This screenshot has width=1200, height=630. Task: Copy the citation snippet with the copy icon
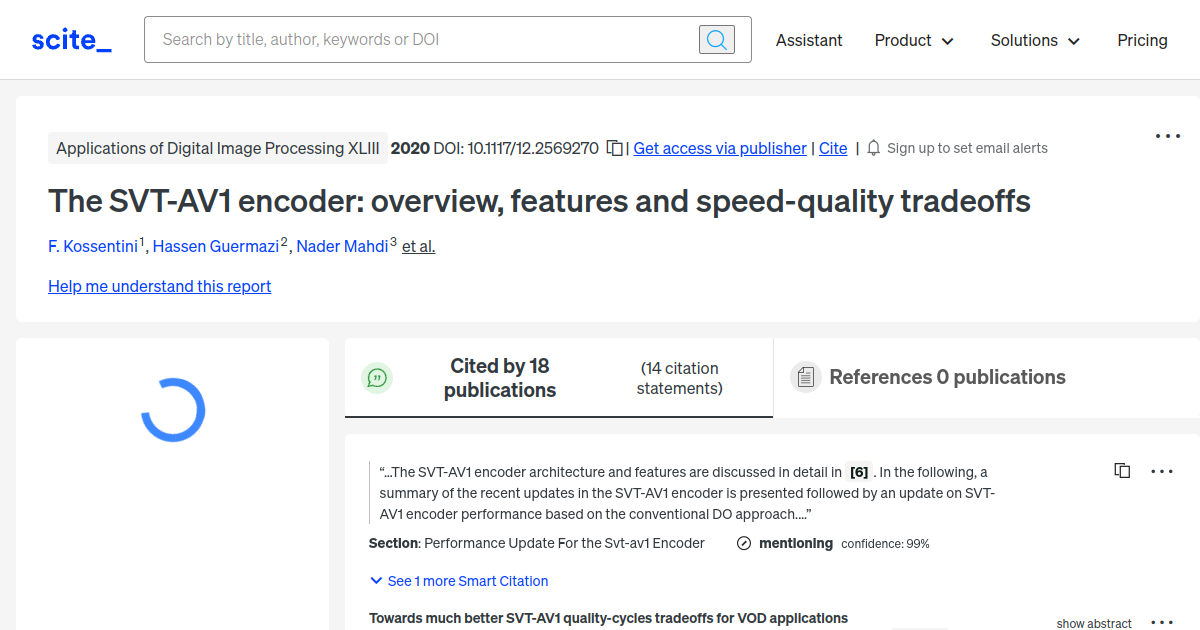coord(1122,470)
